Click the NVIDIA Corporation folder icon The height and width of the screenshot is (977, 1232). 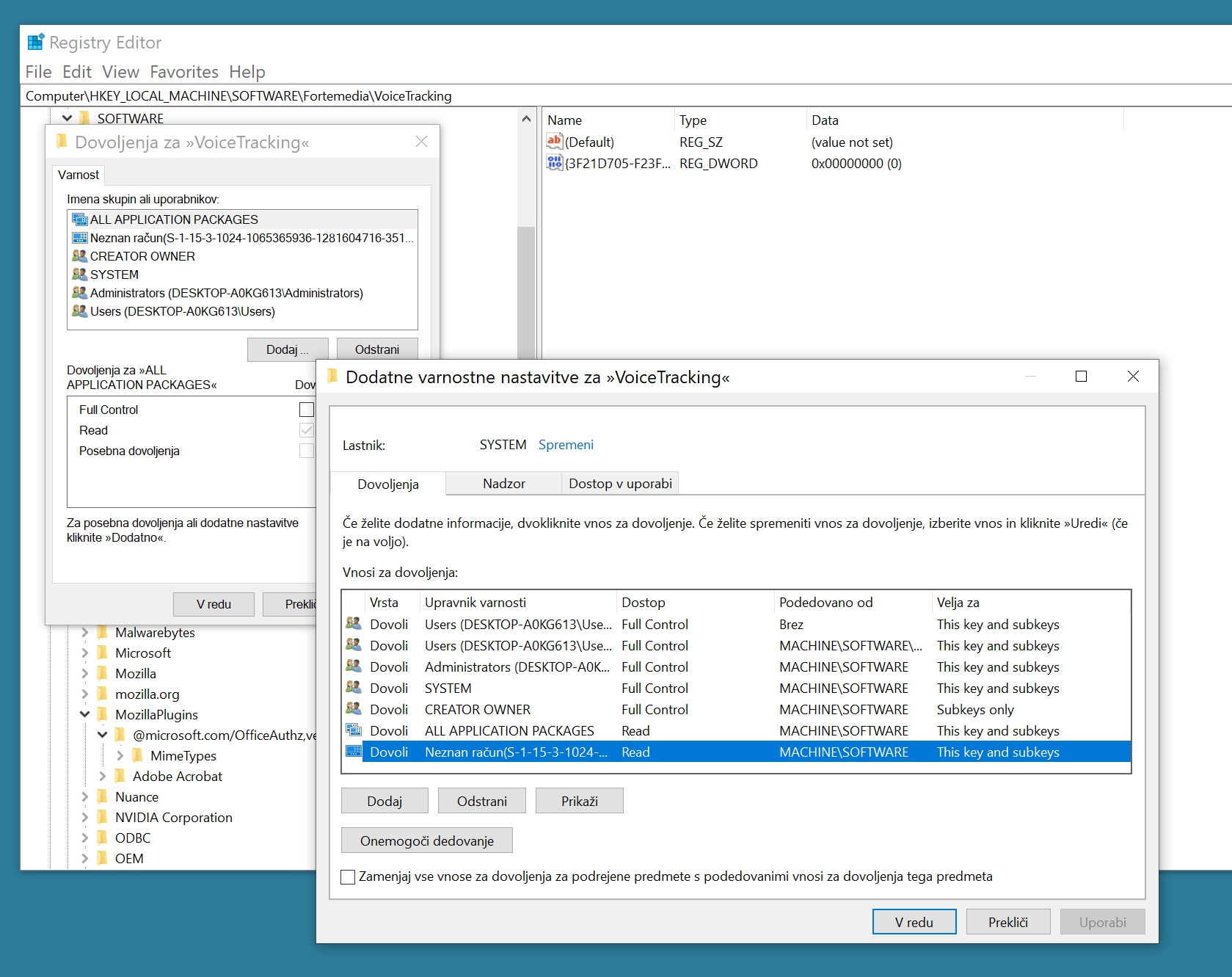102,818
